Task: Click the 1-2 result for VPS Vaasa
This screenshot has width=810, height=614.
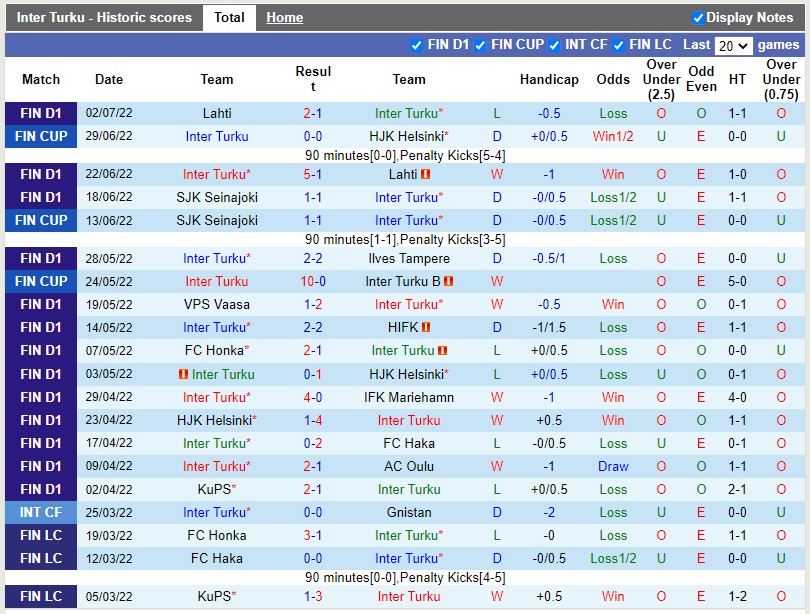Action: click(313, 305)
